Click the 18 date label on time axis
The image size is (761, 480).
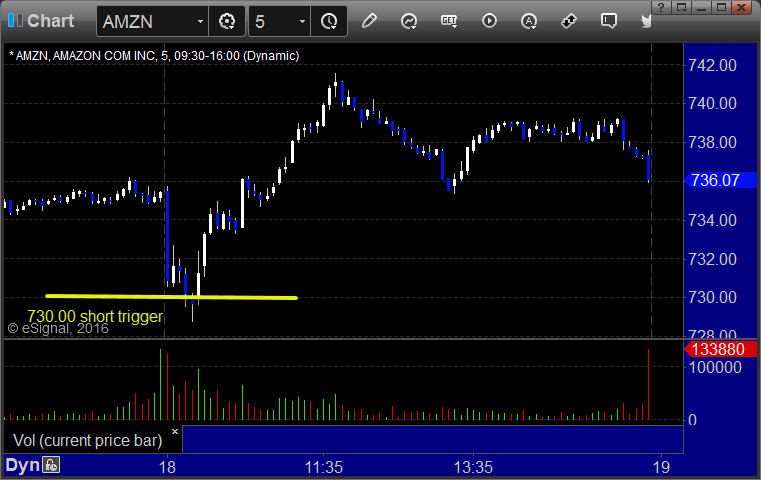tap(167, 467)
